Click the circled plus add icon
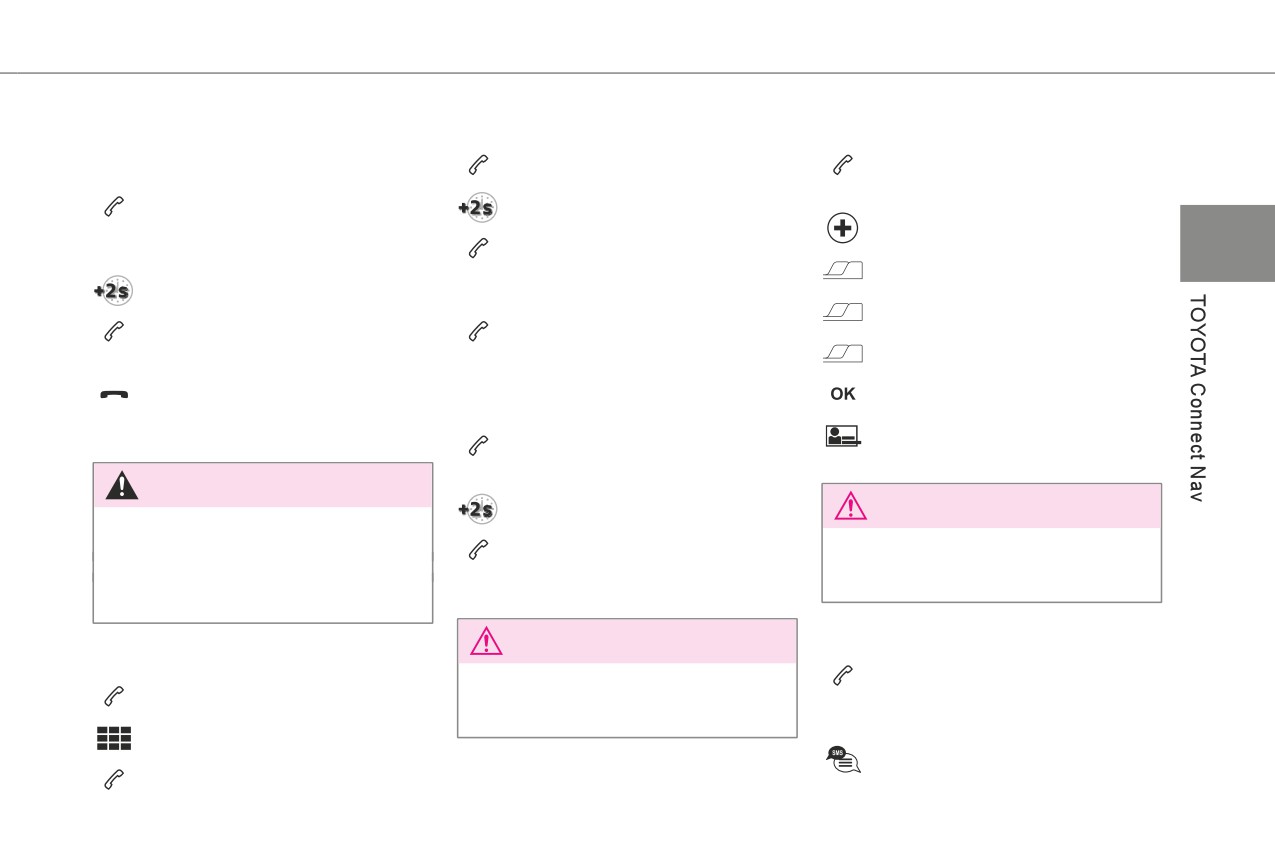1275x860 pixels. pyautogui.click(x=843, y=228)
